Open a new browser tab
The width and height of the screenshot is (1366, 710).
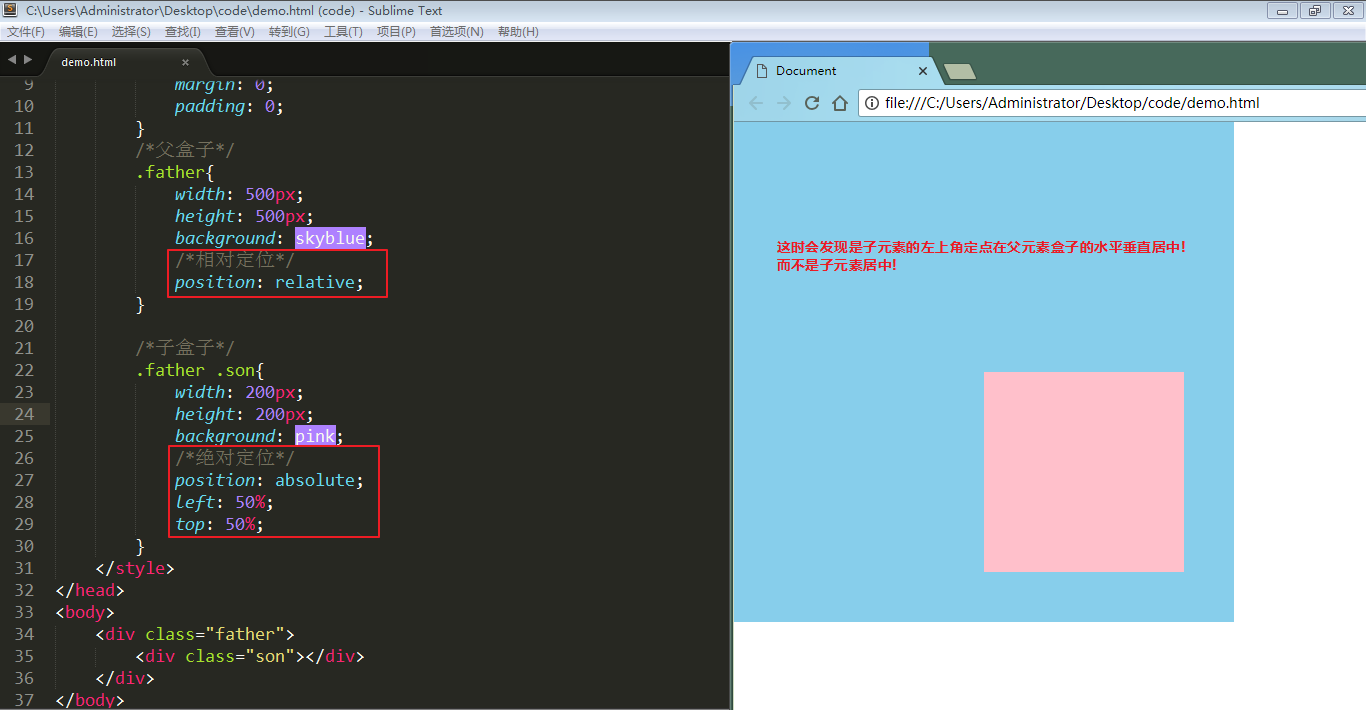click(x=959, y=71)
